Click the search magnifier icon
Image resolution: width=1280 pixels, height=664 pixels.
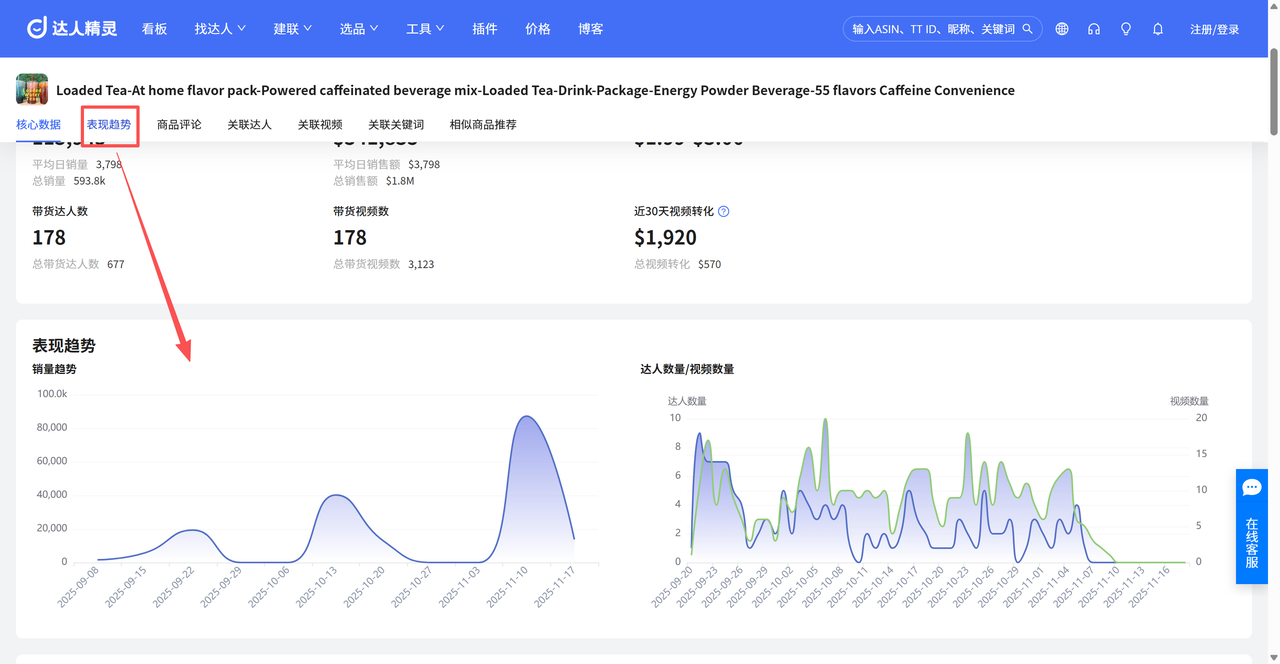click(1028, 29)
